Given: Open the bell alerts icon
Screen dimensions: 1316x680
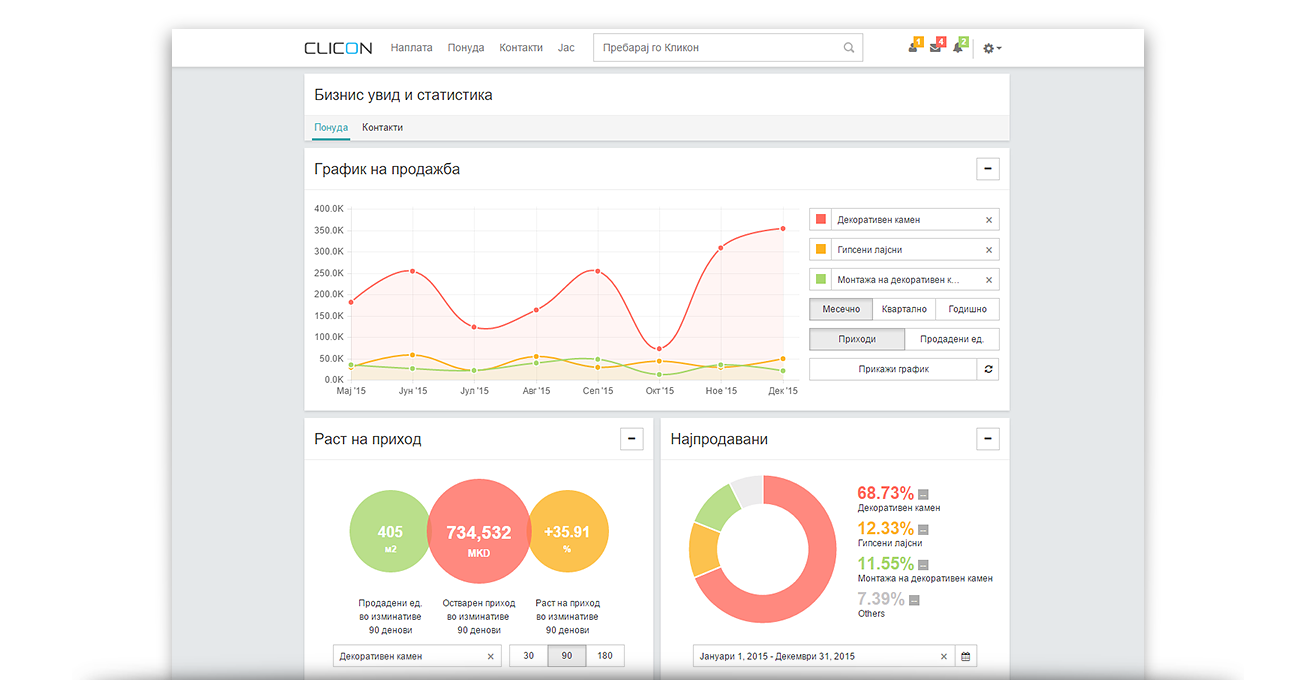Looking at the screenshot, I should (x=958, y=47).
